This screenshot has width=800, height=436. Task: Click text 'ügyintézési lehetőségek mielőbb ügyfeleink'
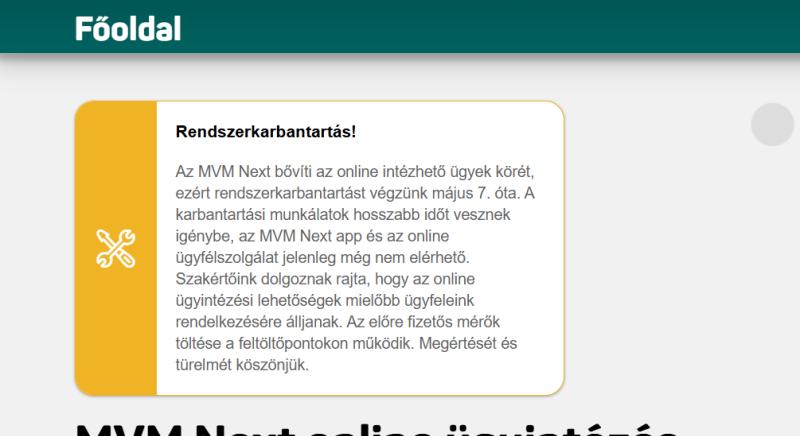pos(324,300)
